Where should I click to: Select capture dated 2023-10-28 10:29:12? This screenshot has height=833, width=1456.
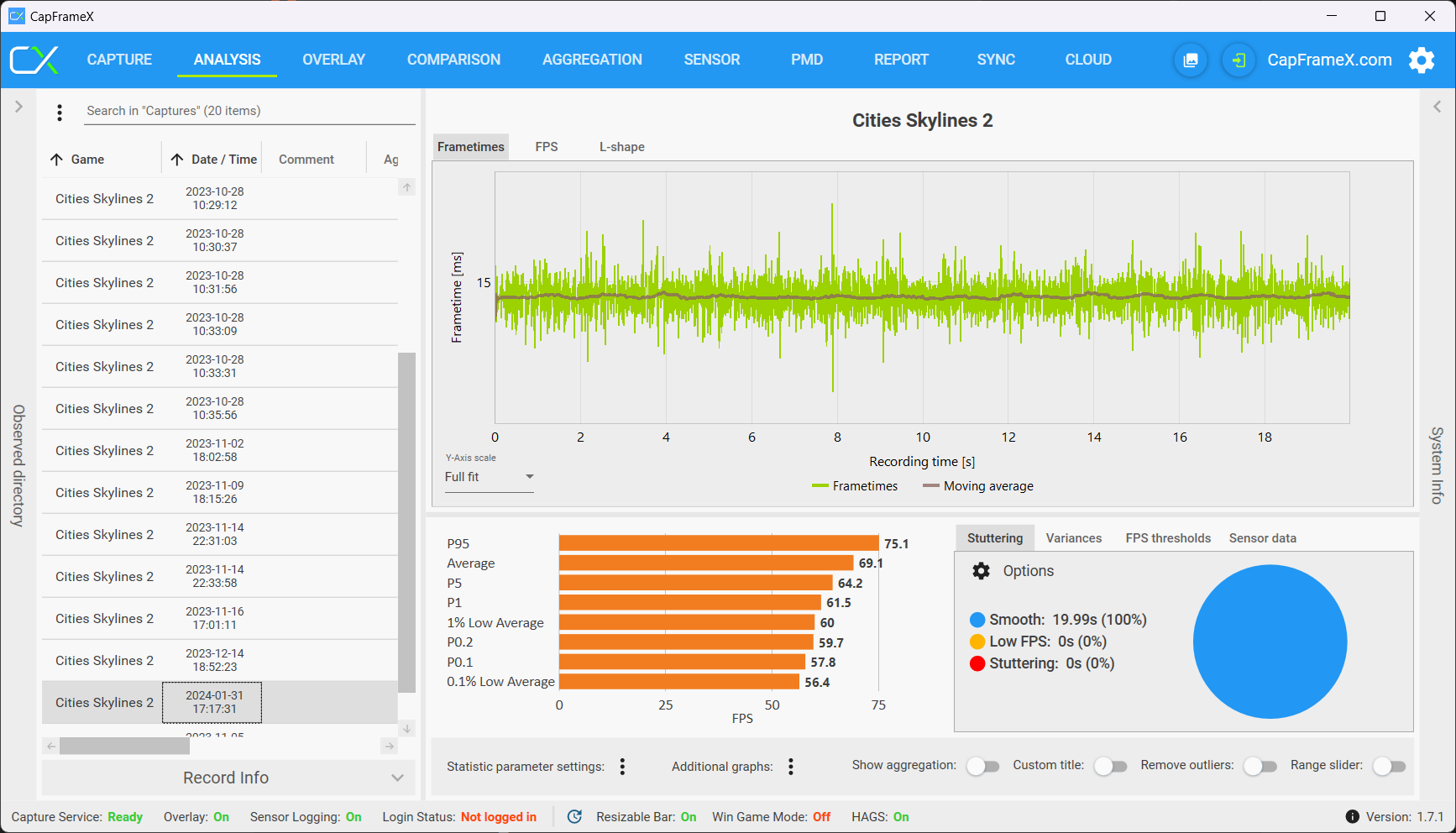point(220,199)
